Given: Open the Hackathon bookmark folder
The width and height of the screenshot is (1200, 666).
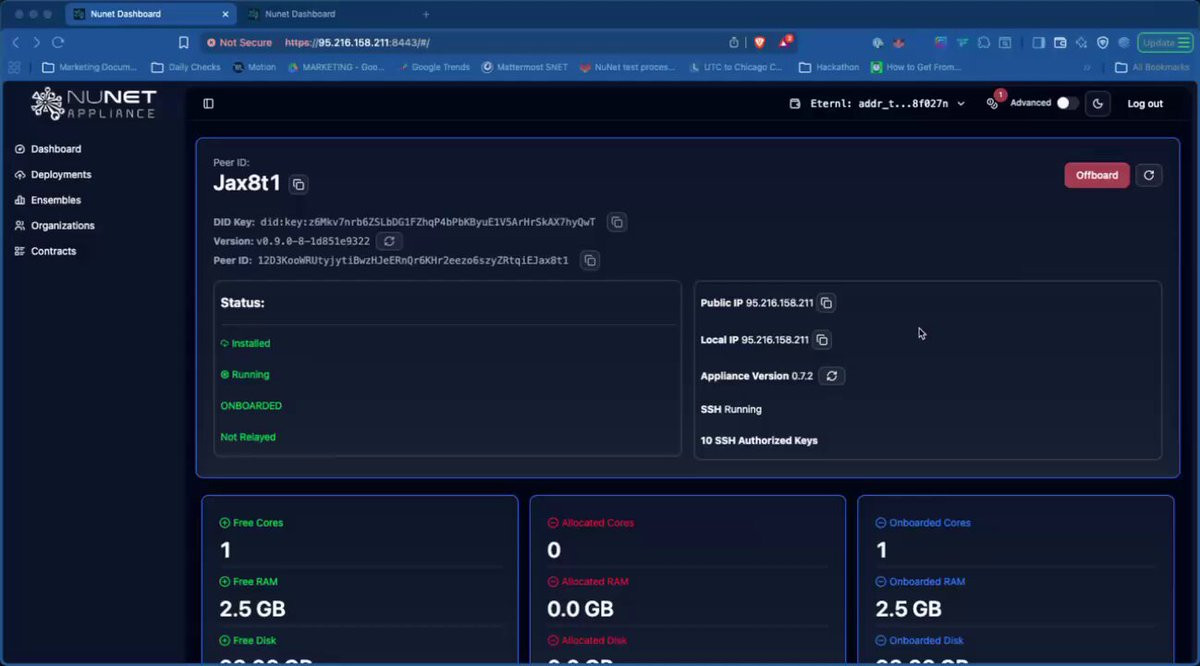Looking at the screenshot, I should (829, 68).
